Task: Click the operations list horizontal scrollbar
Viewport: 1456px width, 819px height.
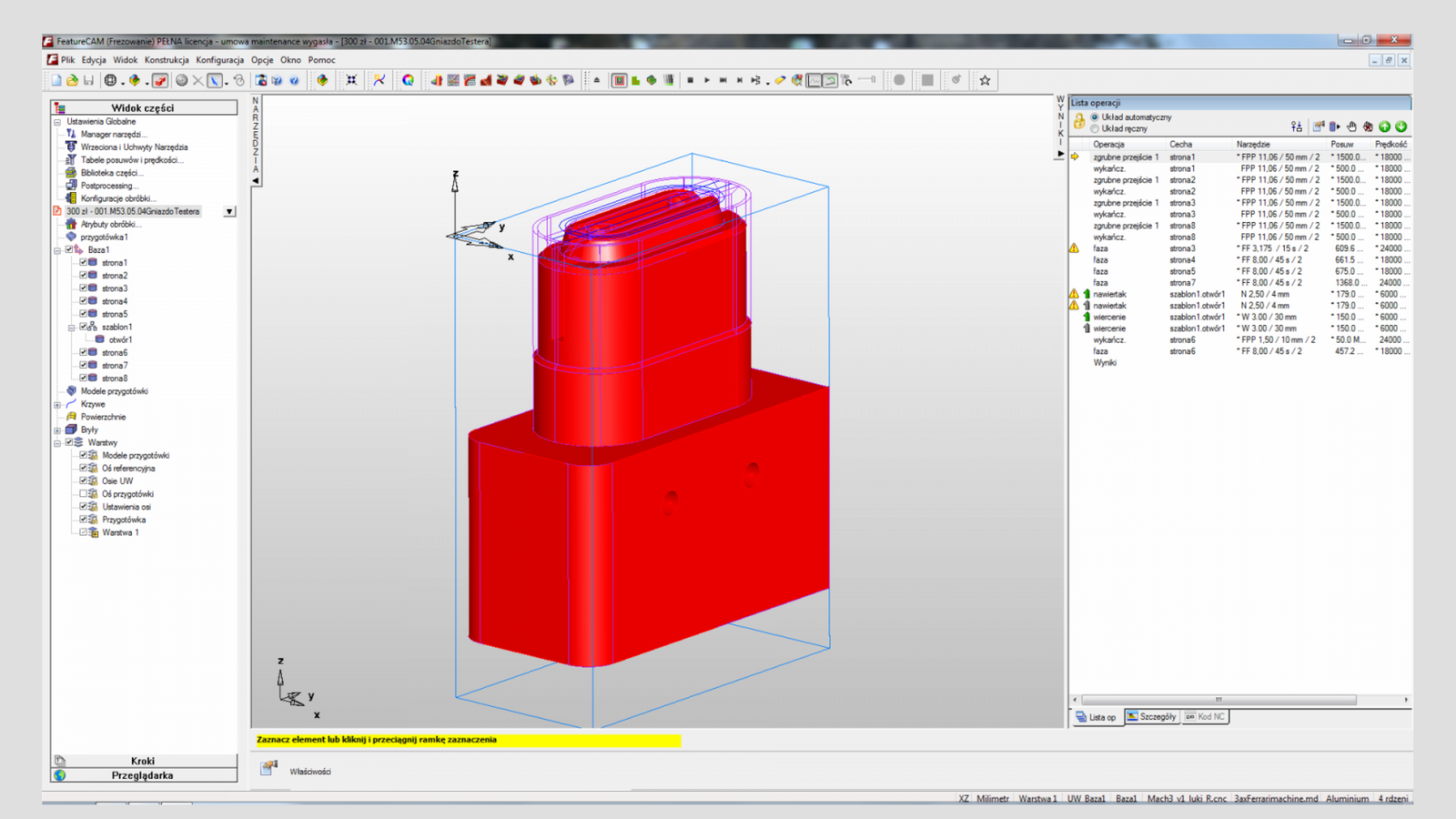Action: coord(1219,700)
